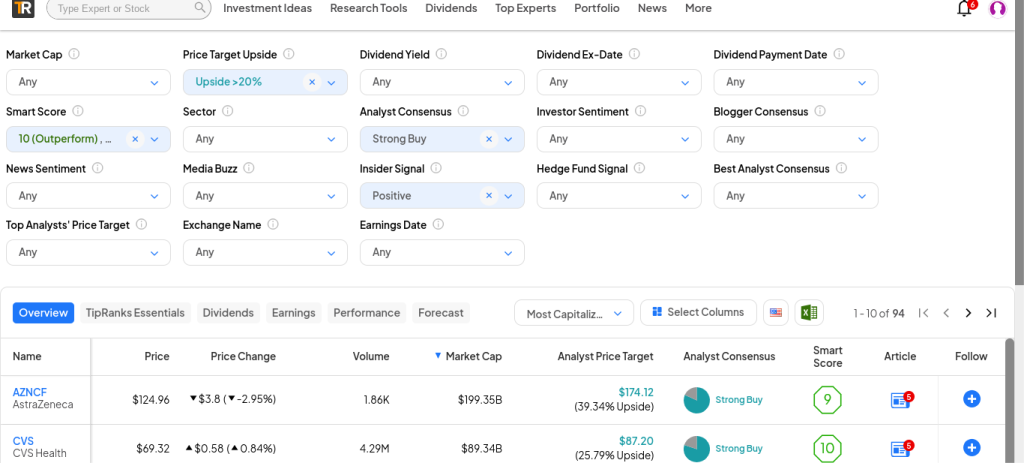Open the AstraZeneca article news icon

point(900,400)
